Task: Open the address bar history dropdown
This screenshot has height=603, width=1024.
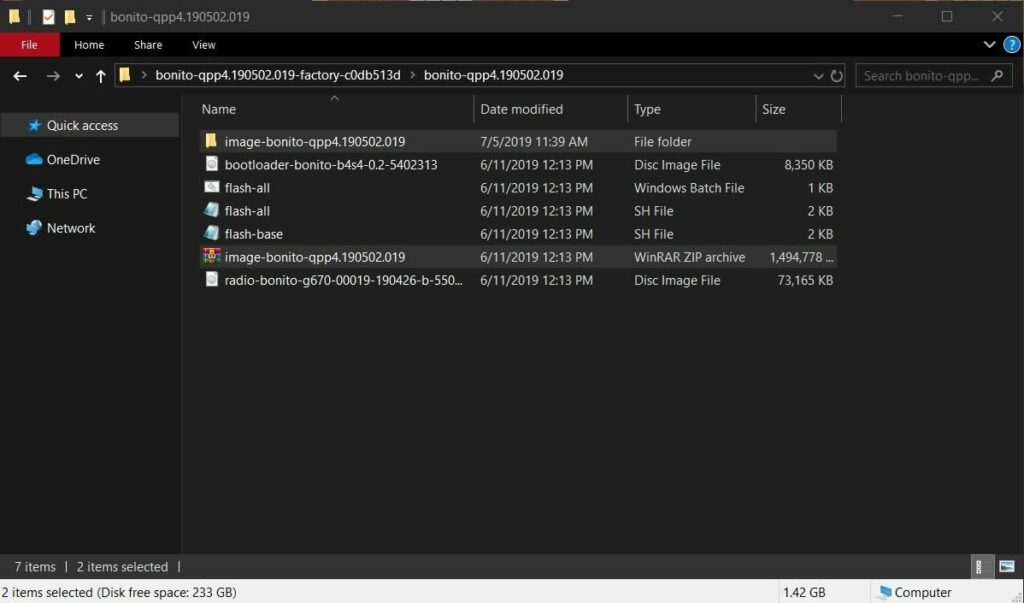Action: point(818,75)
